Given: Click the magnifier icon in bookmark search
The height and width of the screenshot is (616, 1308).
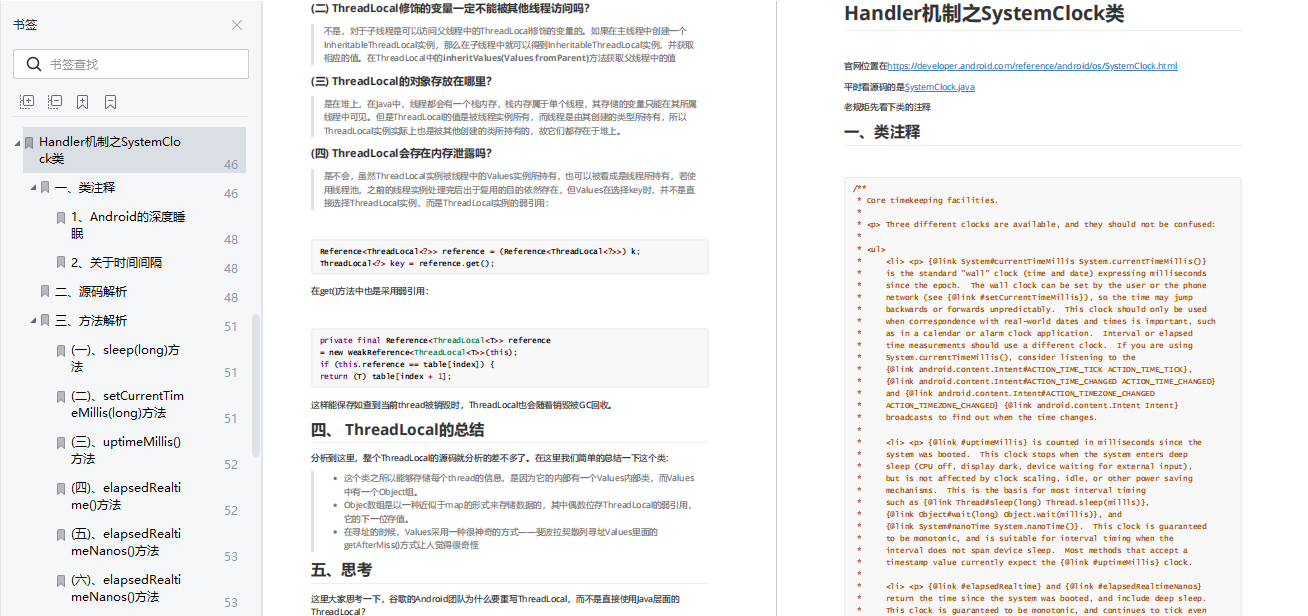Looking at the screenshot, I should (x=33, y=64).
